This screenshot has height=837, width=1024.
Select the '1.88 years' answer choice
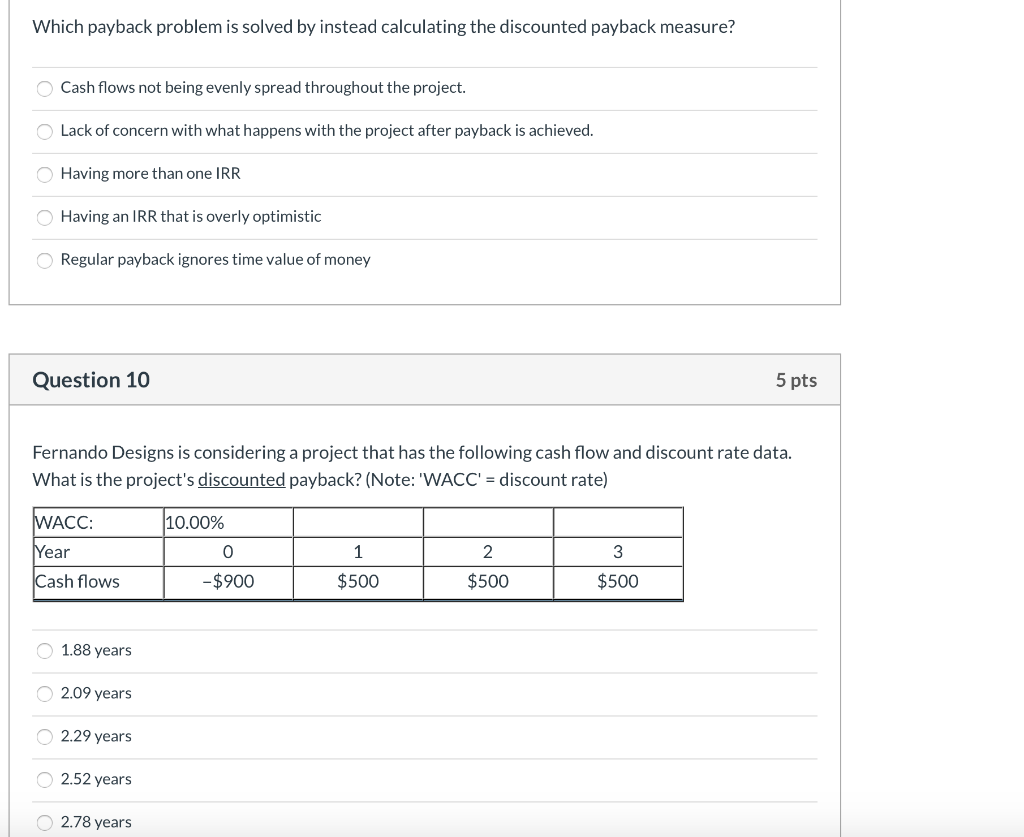pos(44,650)
